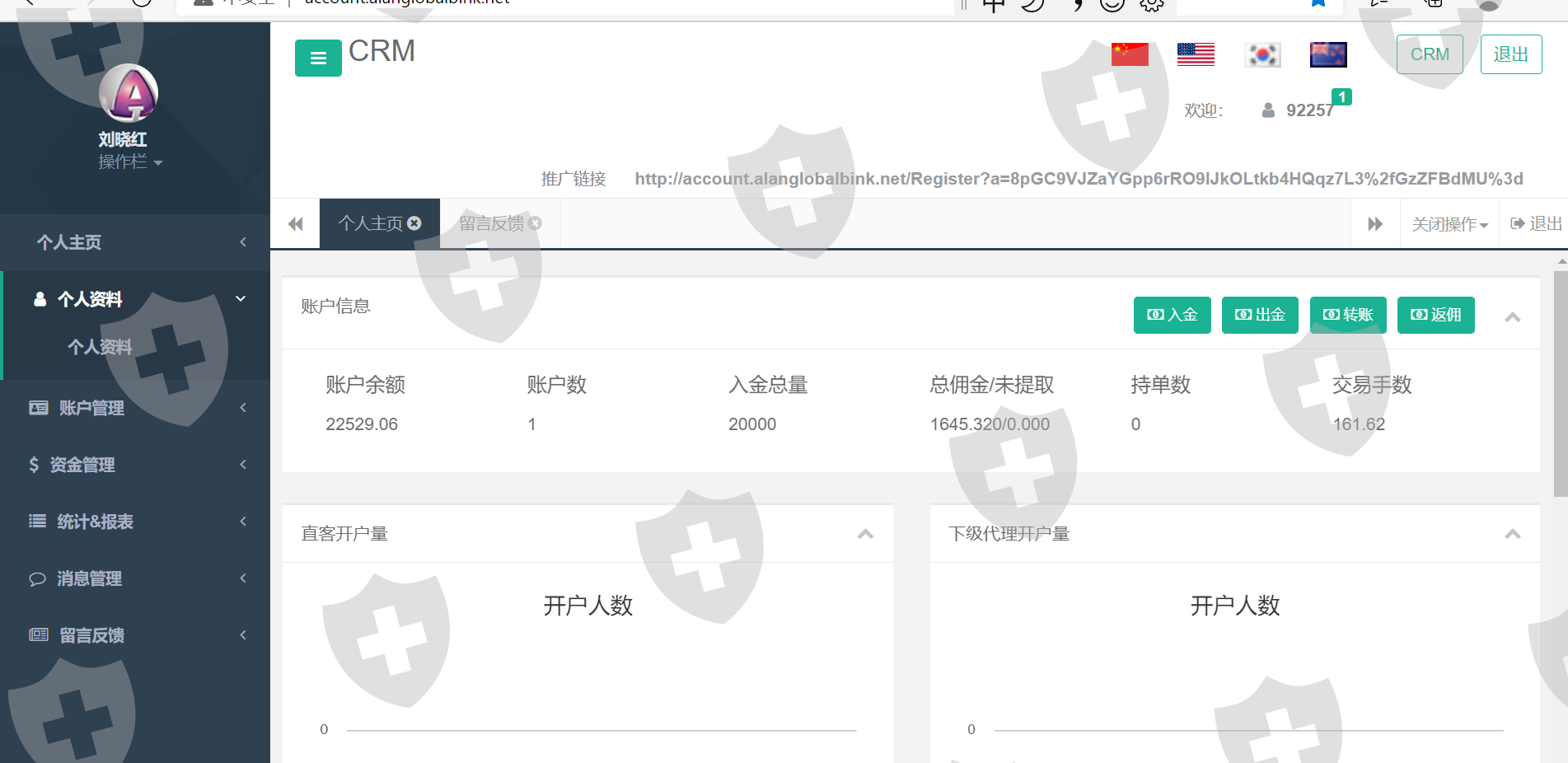Click the top-right CRM button

pos(1430,54)
